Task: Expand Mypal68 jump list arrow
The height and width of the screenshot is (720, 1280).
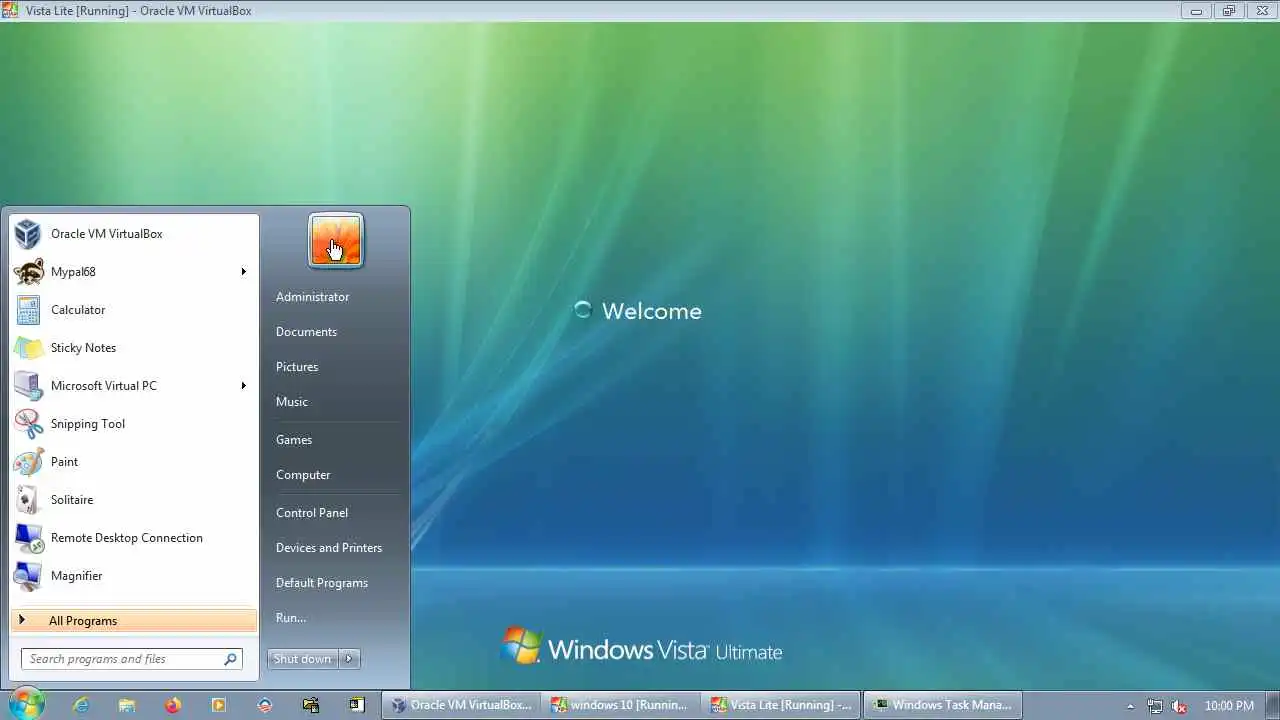Action: [x=243, y=272]
